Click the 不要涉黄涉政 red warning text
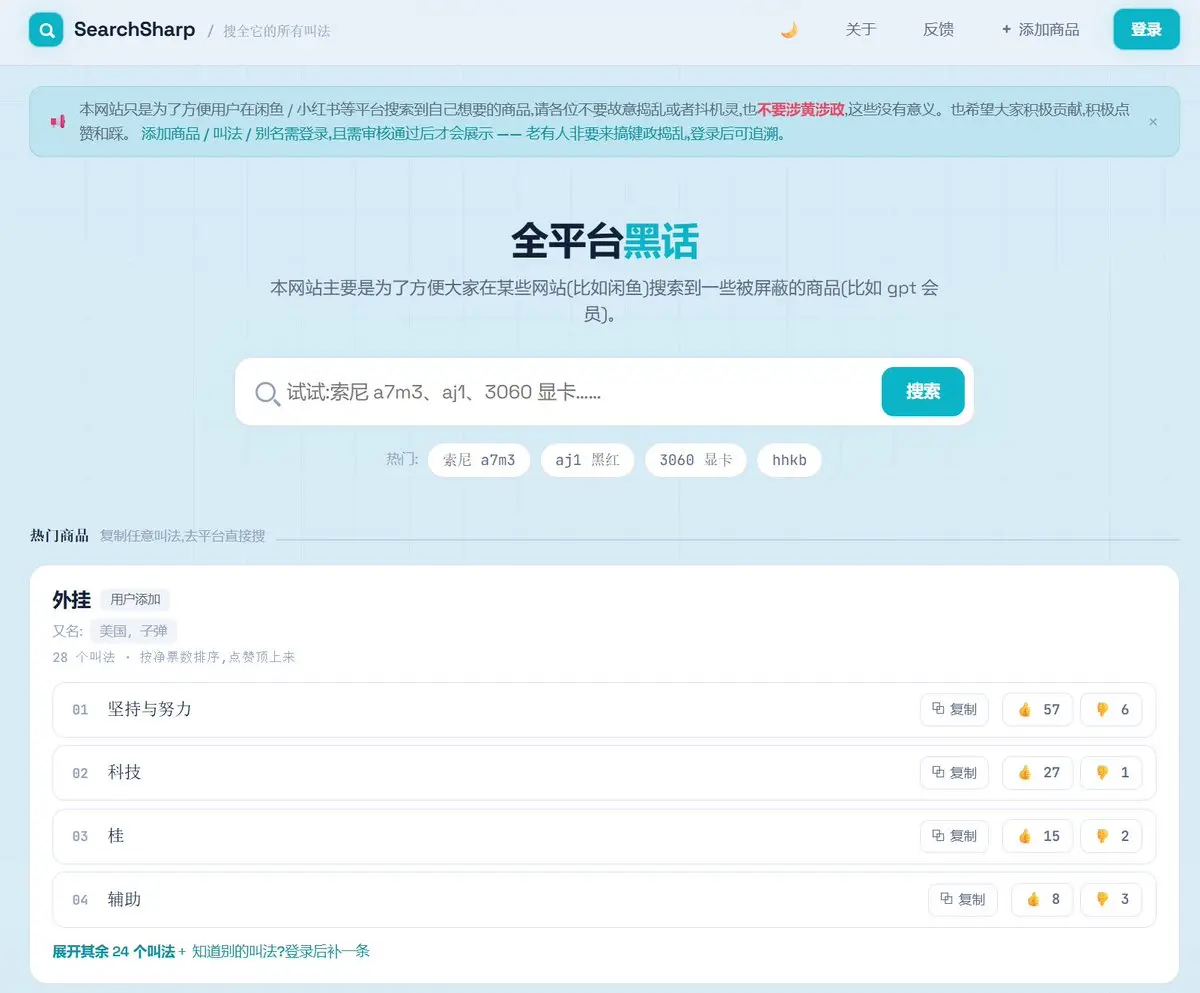 point(801,109)
